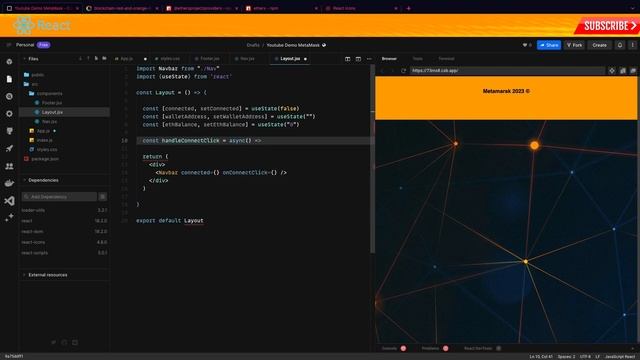Switch to the Footer.jsx editor tab

click(x=207, y=59)
